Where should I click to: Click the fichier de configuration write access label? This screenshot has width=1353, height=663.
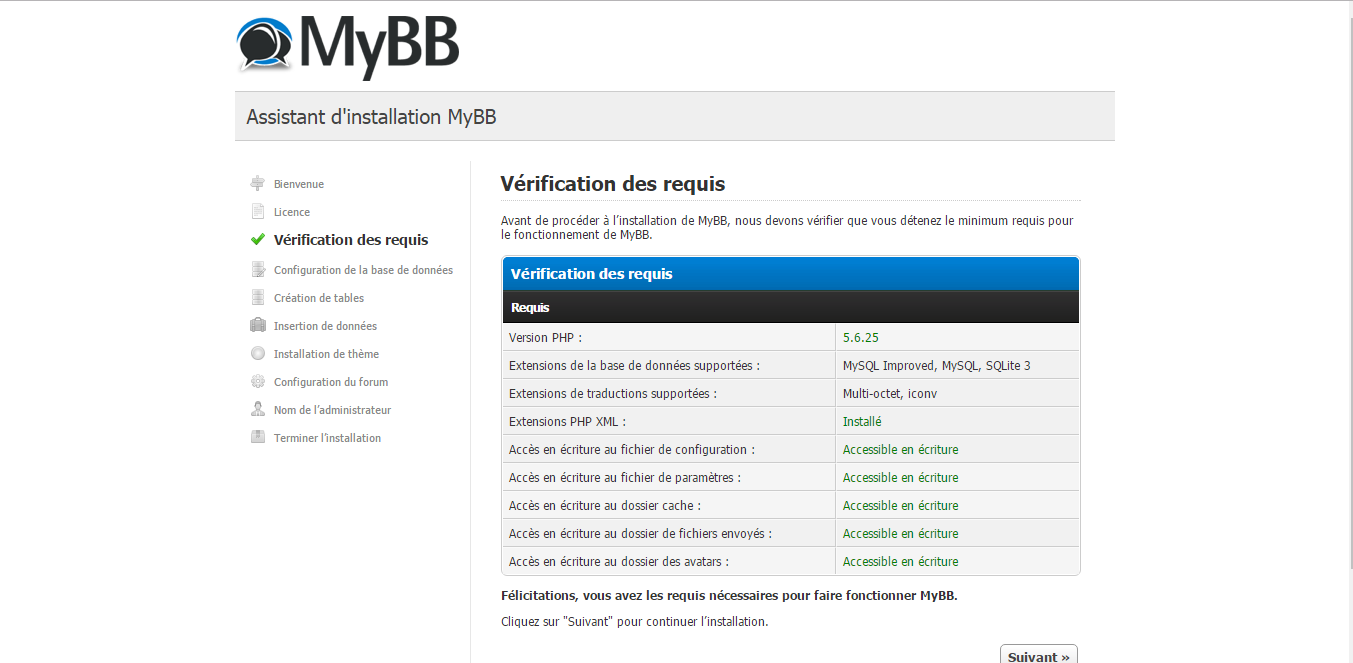(x=632, y=450)
